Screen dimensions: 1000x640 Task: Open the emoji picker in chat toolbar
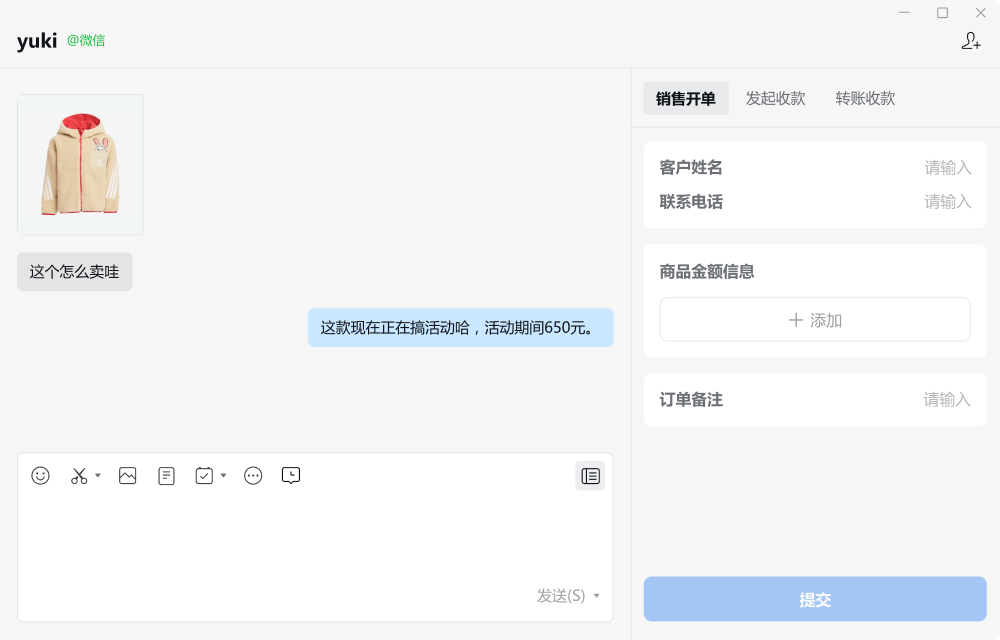(x=40, y=476)
